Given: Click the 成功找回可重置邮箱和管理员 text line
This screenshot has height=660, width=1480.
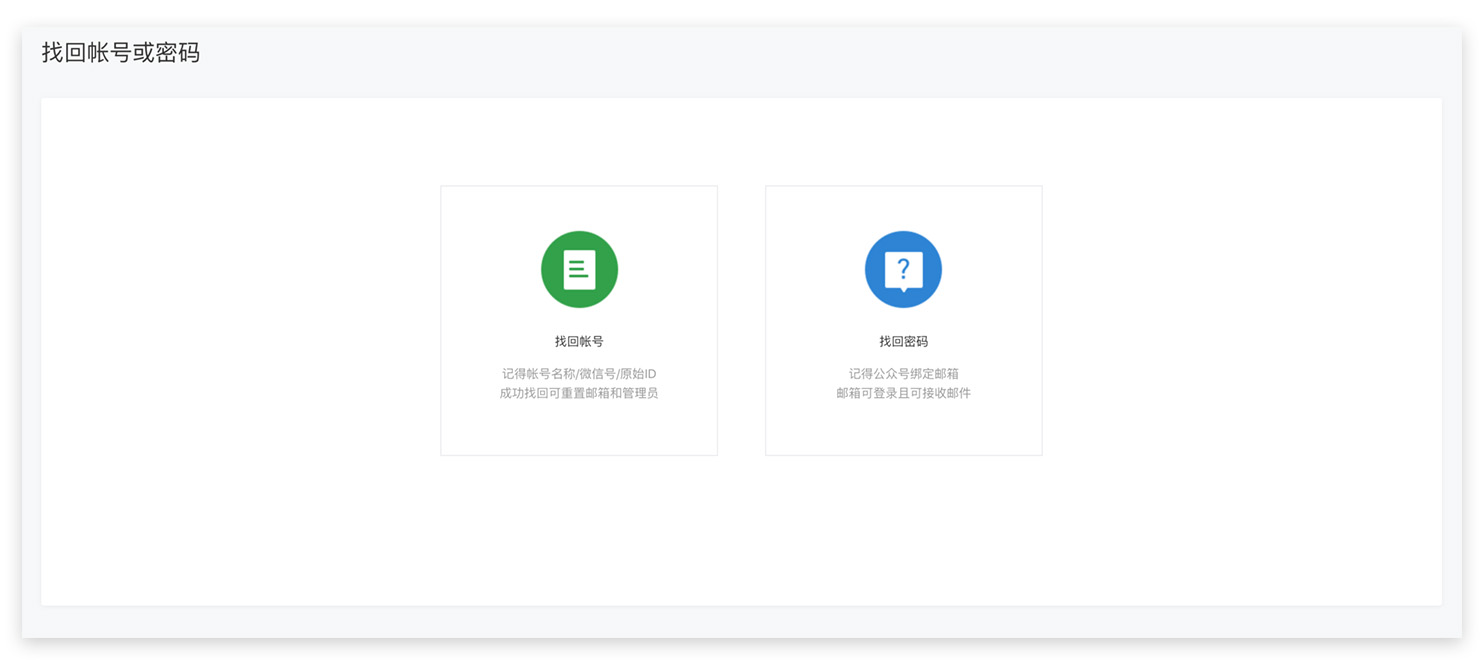Looking at the screenshot, I should tap(579, 394).
